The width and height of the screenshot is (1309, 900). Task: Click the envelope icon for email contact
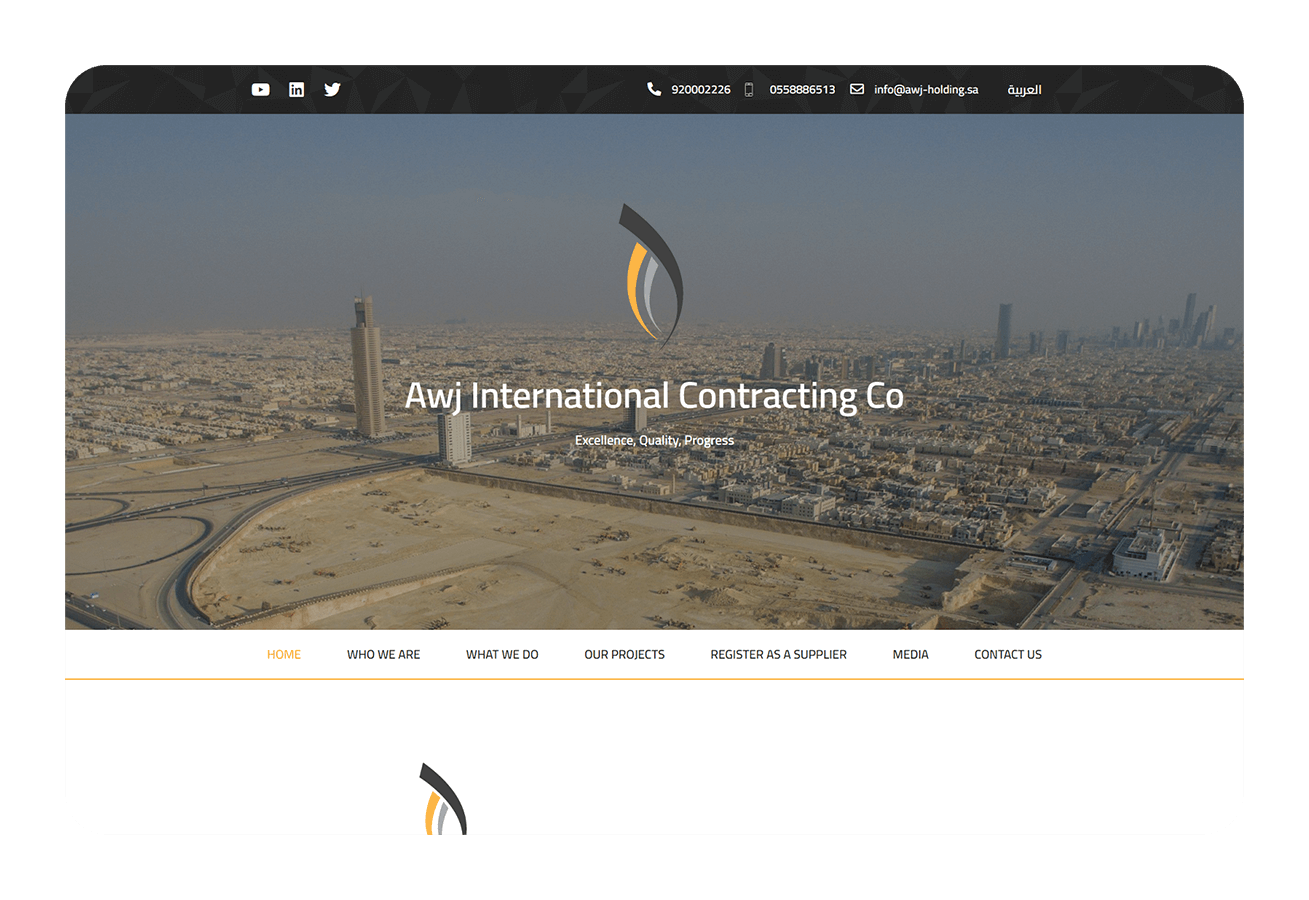[x=856, y=89]
